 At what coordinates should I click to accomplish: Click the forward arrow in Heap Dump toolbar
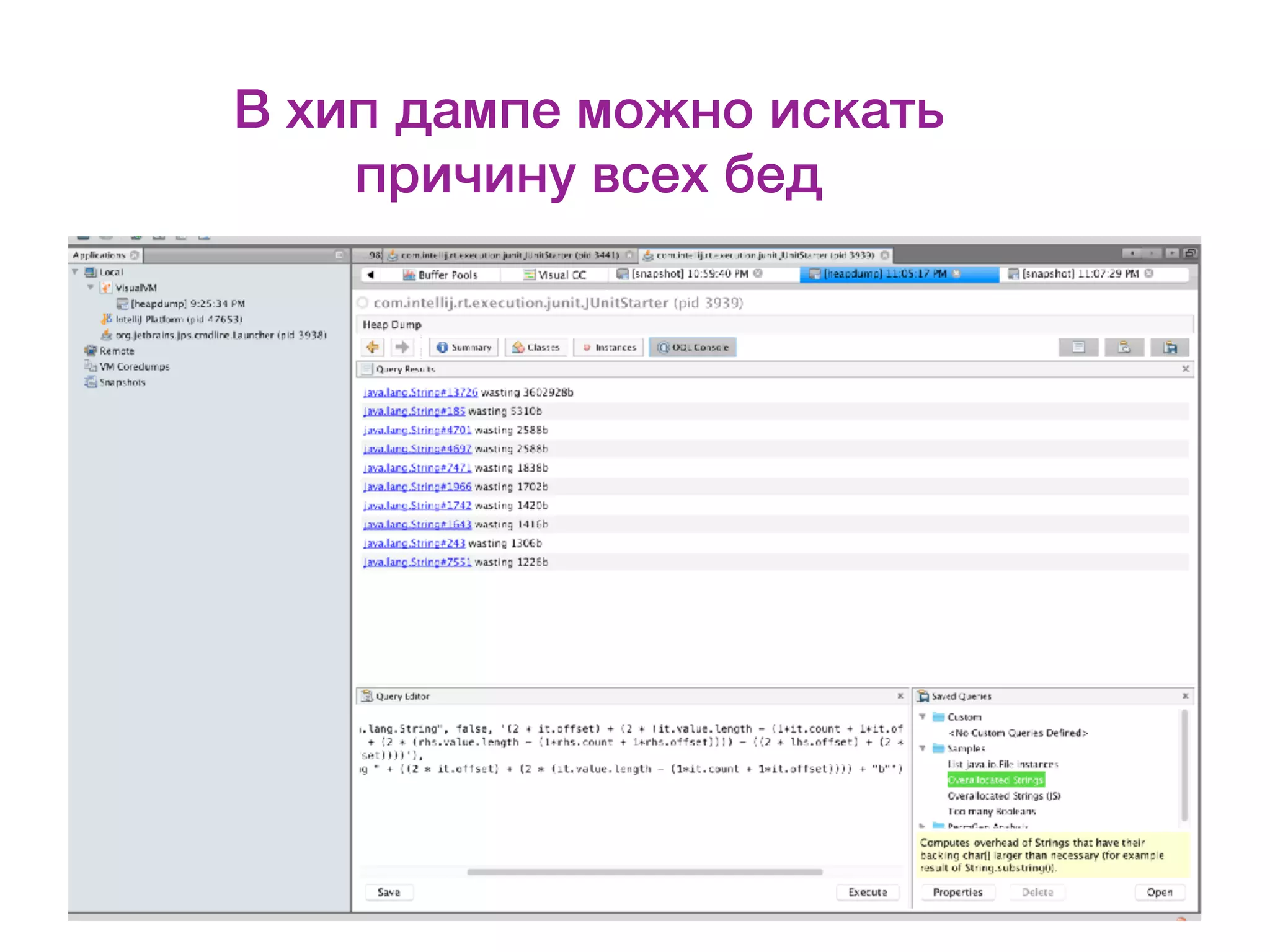click(402, 347)
